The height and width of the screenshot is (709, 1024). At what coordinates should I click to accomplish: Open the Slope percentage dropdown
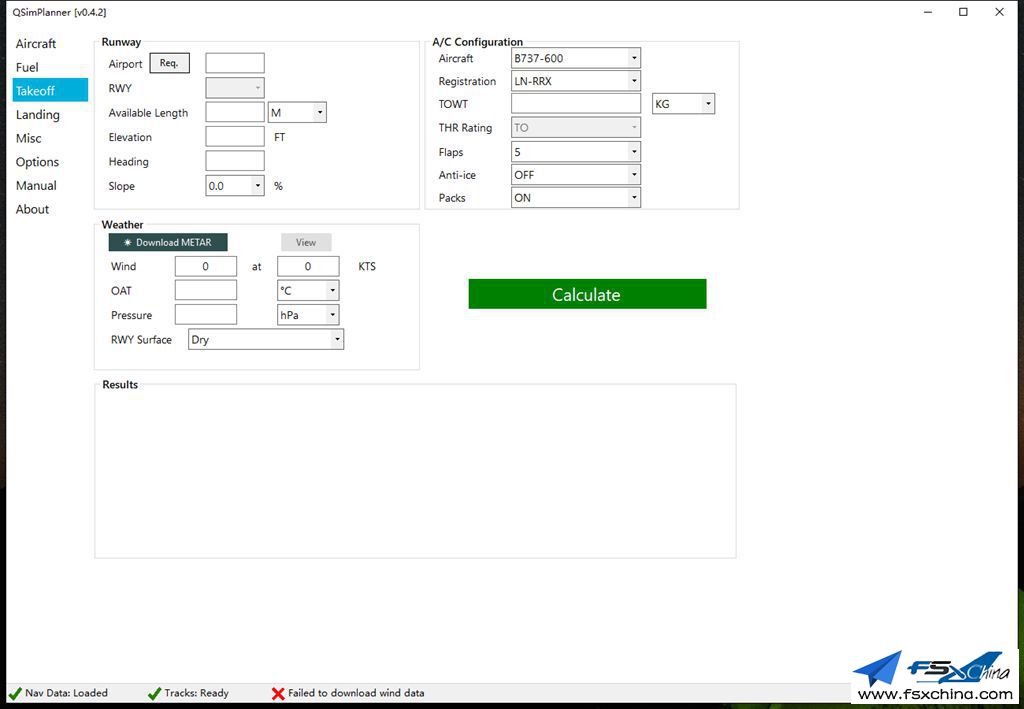(x=235, y=186)
